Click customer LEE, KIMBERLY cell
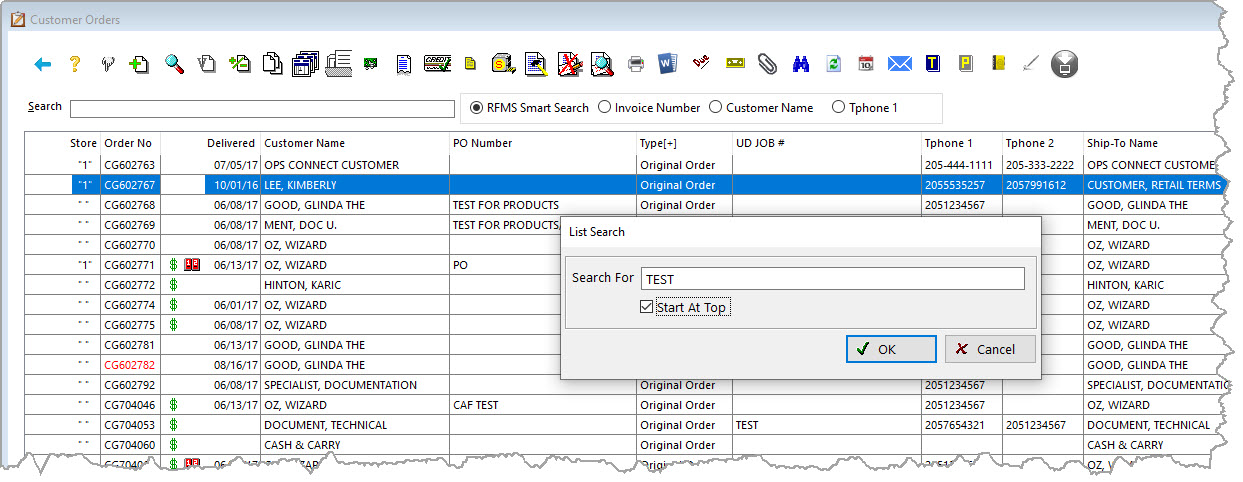 coord(355,185)
